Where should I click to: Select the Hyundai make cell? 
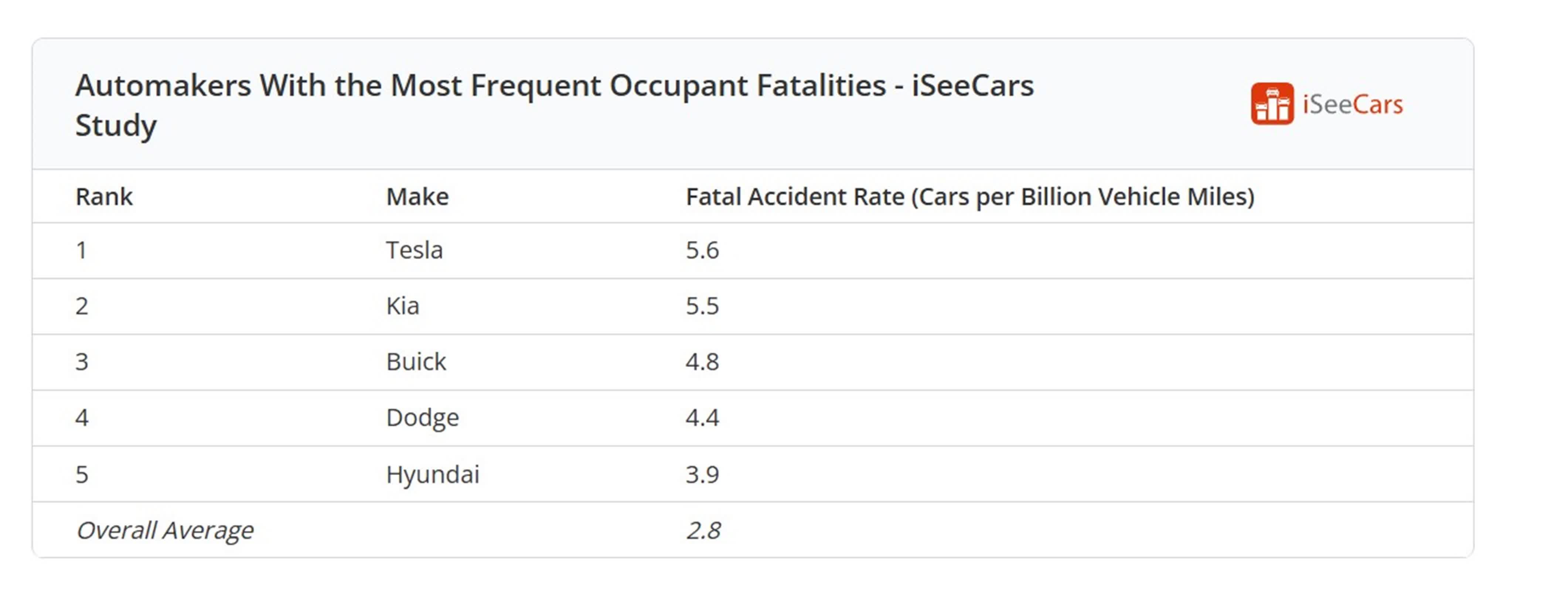click(432, 474)
